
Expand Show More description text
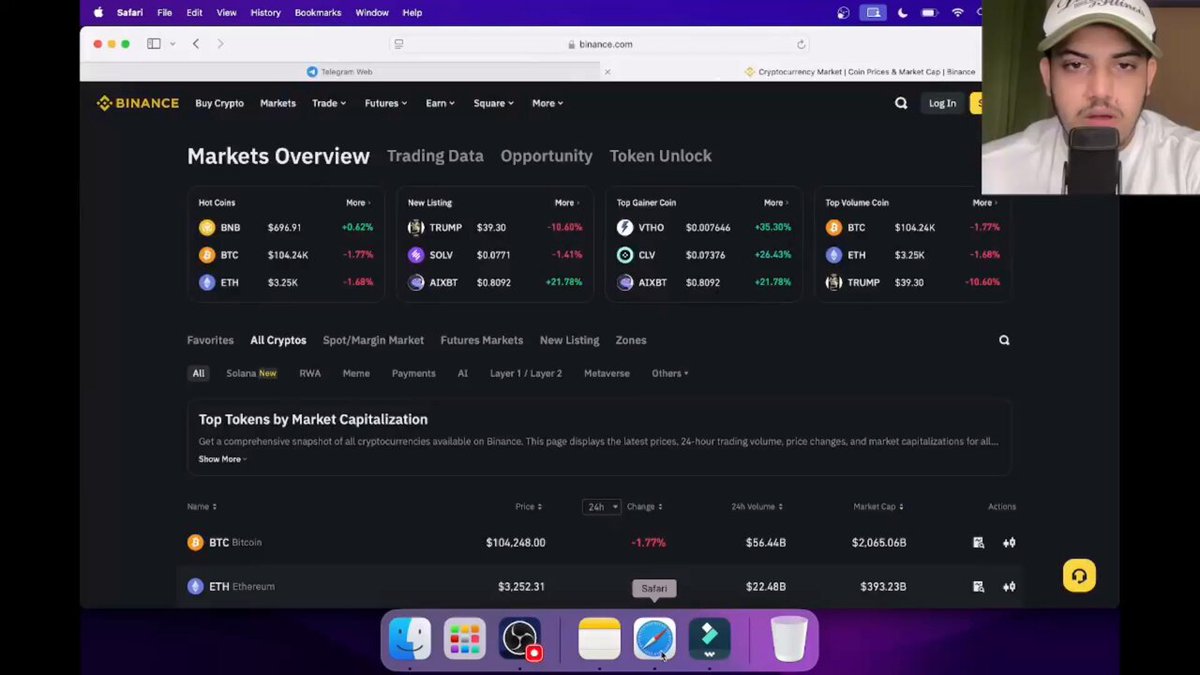[222, 459]
